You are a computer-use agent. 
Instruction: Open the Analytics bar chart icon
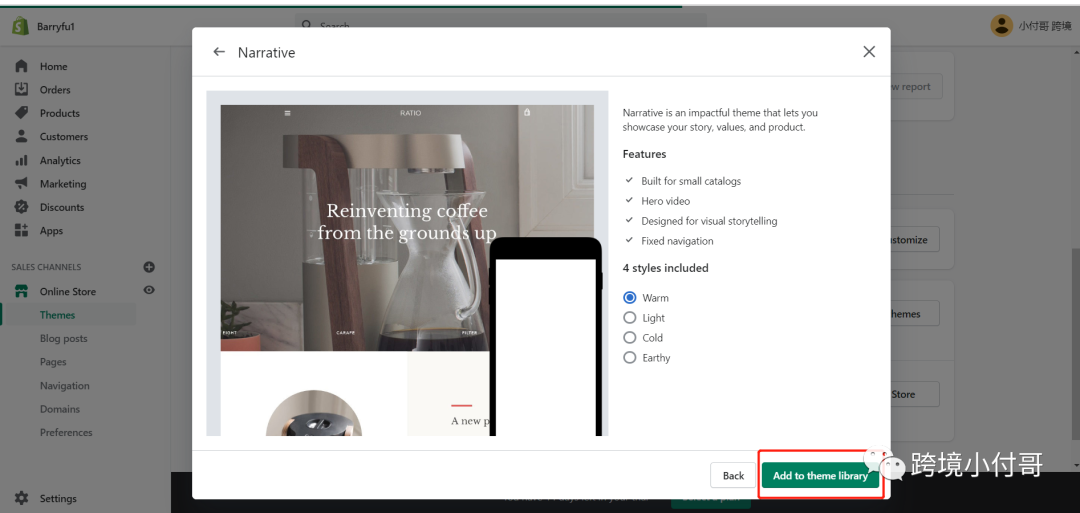click(x=21, y=160)
